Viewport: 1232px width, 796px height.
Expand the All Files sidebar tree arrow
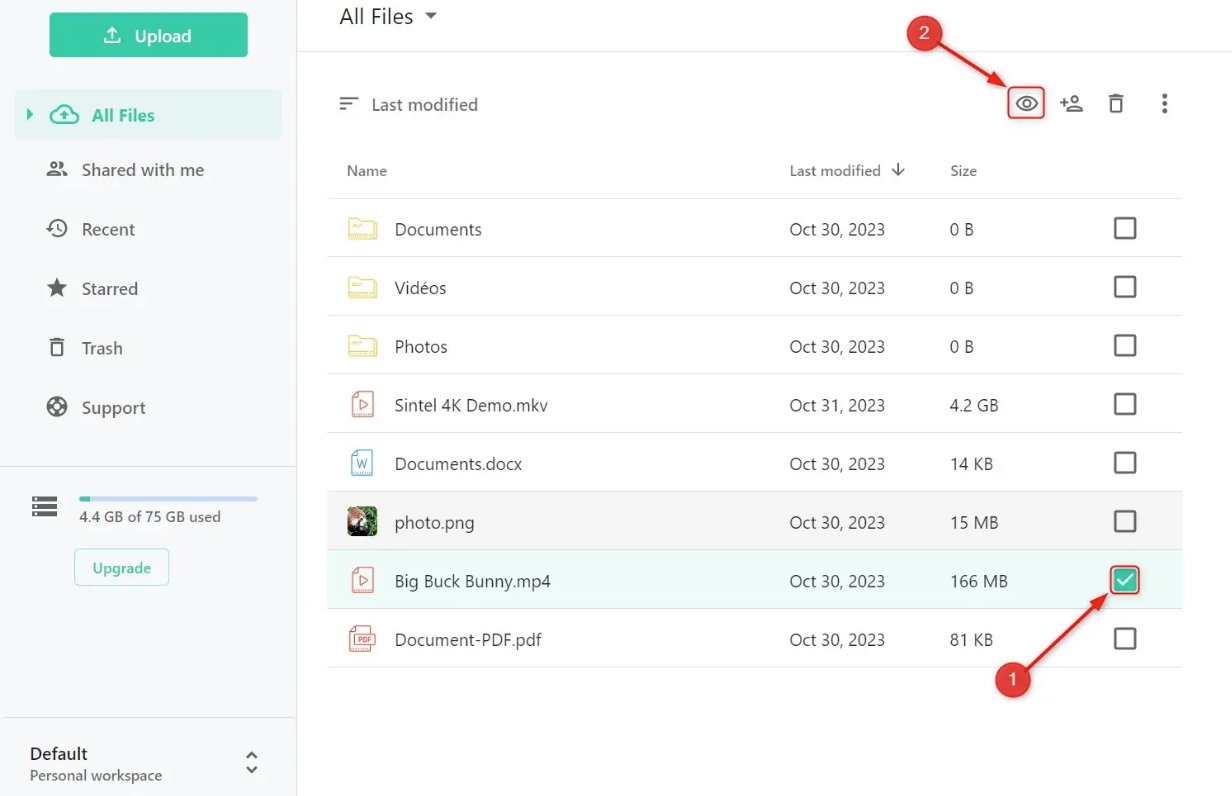pos(30,115)
